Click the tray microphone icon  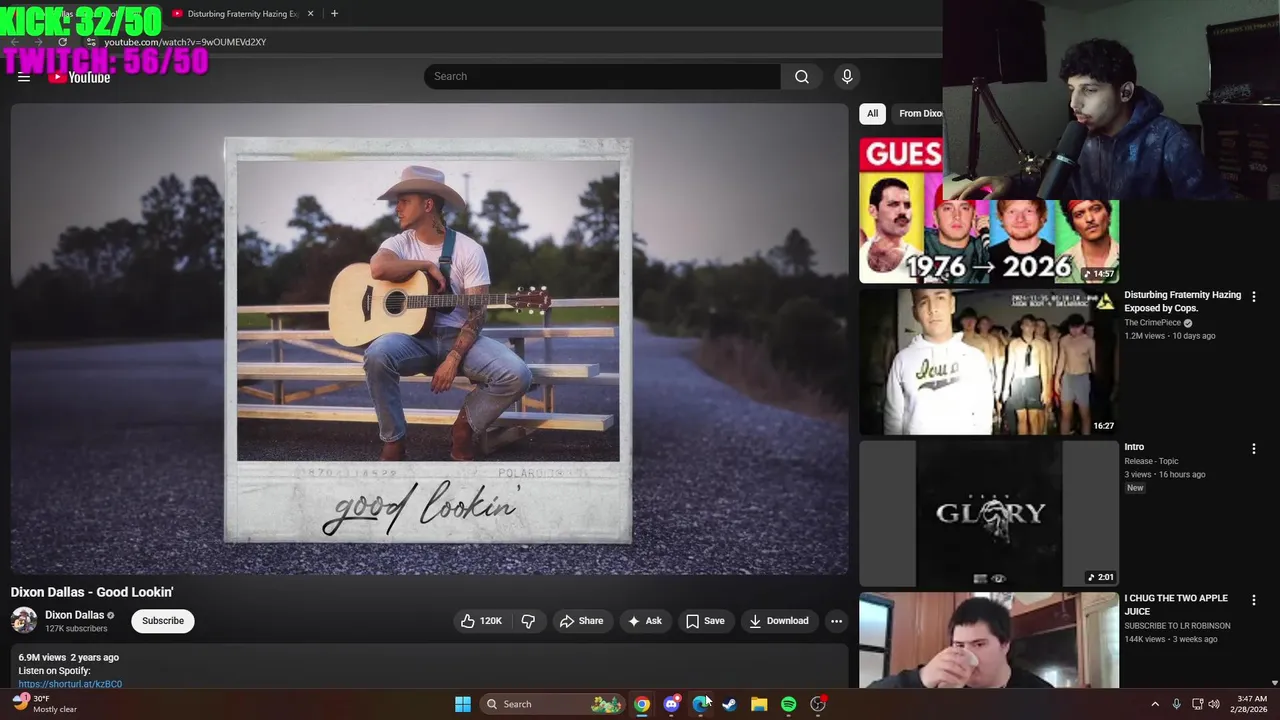[1176, 704]
